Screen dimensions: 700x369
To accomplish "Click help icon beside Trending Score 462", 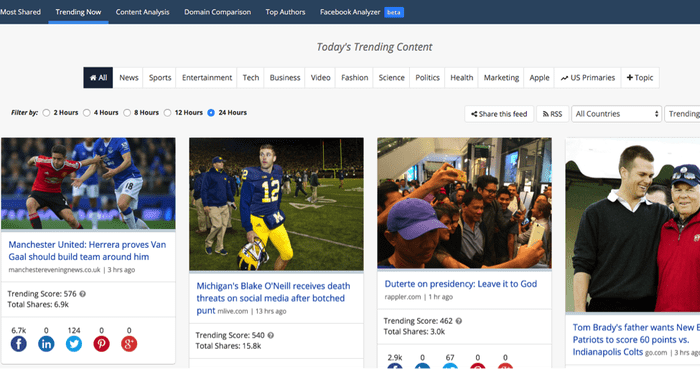I will (x=458, y=321).
